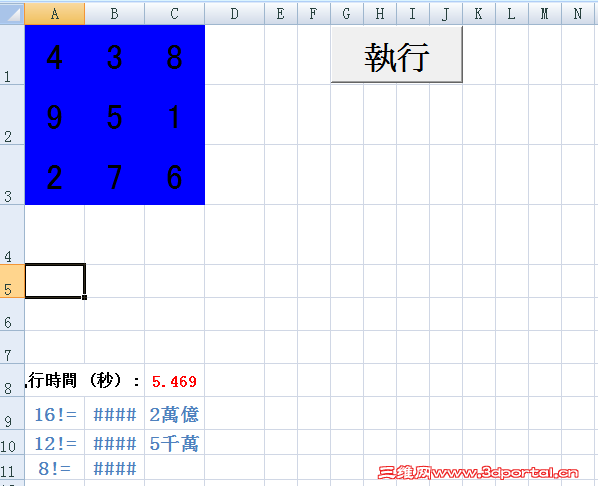Click the selected cell A5
This screenshot has width=598, height=486.
pyautogui.click(x=55, y=281)
